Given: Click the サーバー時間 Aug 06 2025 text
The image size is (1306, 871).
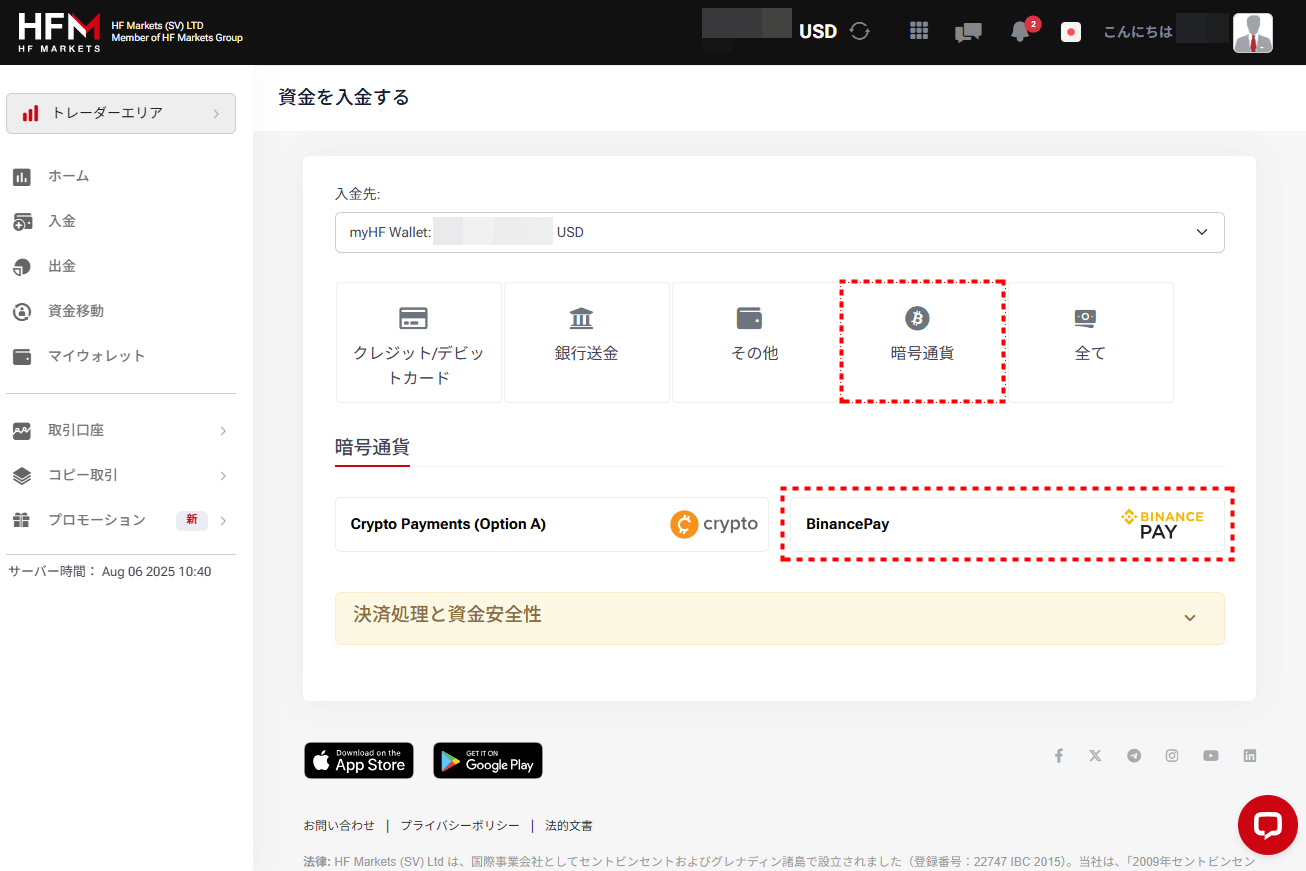Looking at the screenshot, I should pos(110,572).
